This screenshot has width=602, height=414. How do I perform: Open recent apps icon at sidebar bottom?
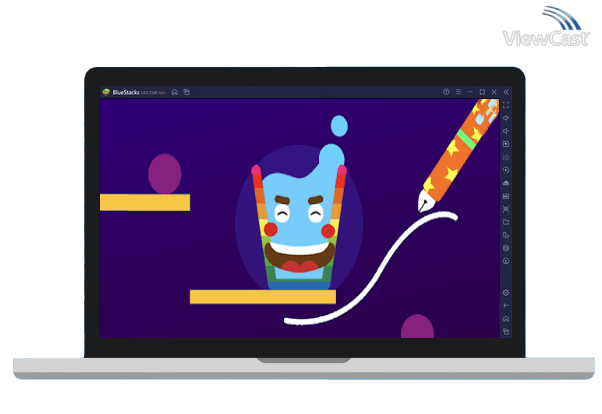[506, 331]
